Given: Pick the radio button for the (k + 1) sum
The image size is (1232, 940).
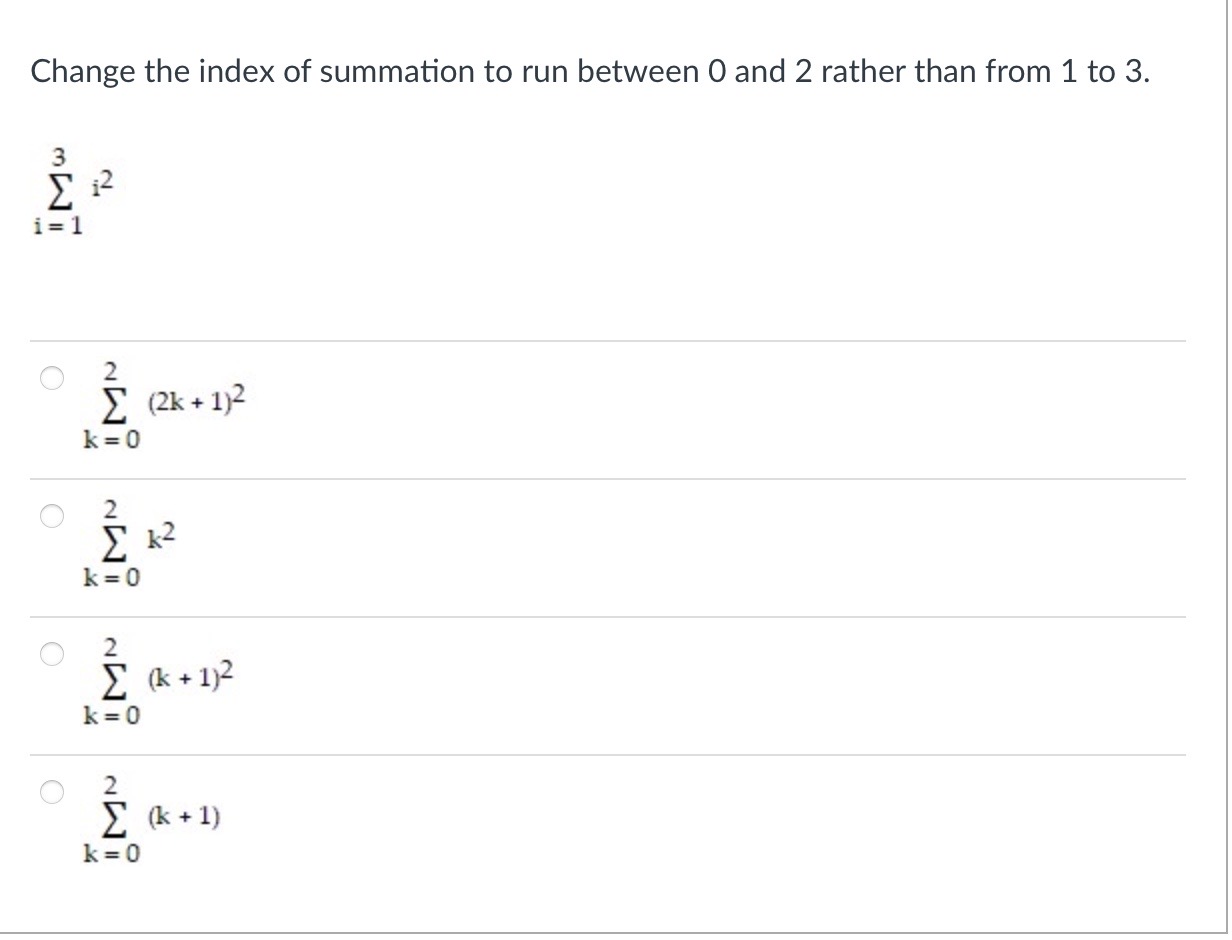Looking at the screenshot, I should tap(53, 792).
